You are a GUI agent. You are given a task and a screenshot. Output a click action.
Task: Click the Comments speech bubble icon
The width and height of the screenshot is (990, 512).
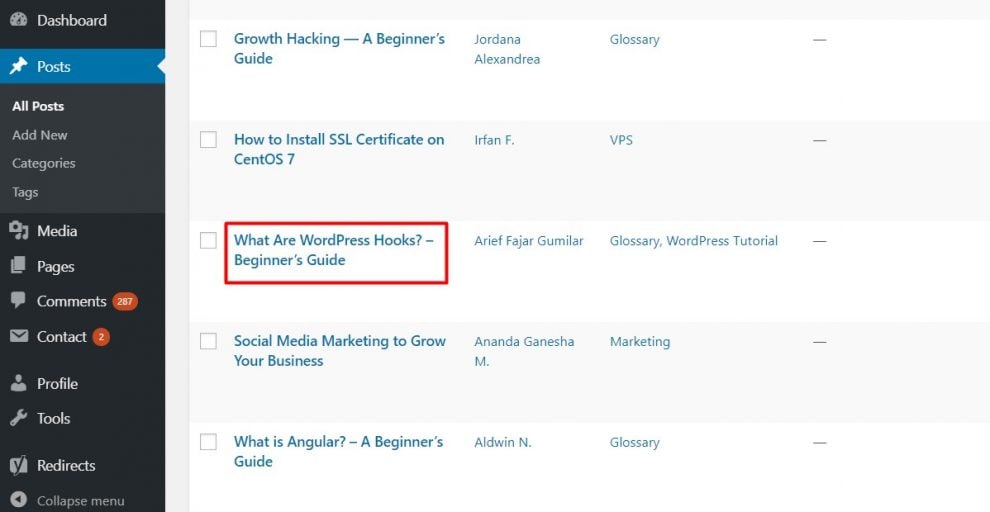point(19,301)
